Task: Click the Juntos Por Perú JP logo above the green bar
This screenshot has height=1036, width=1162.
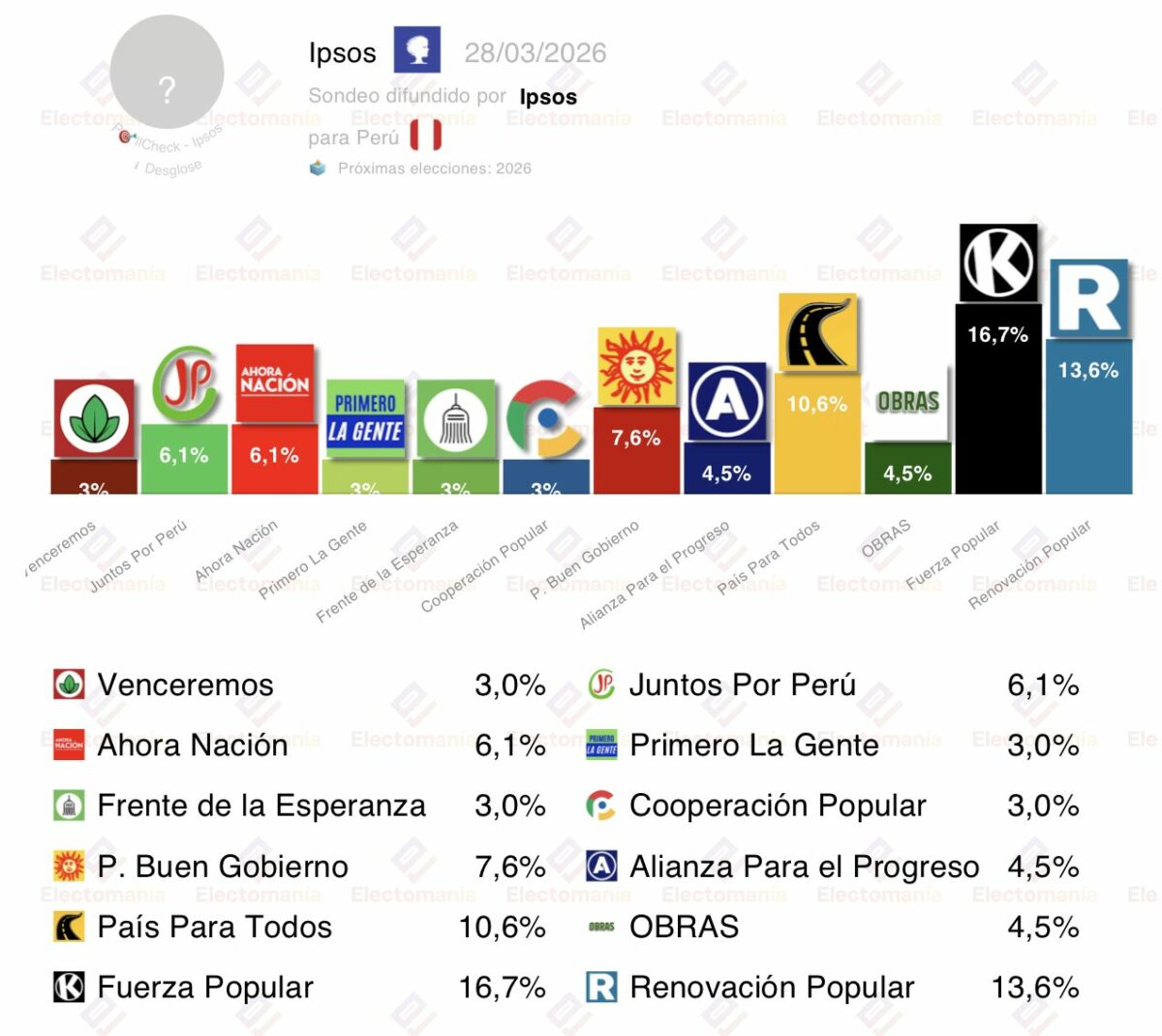Action: point(185,383)
